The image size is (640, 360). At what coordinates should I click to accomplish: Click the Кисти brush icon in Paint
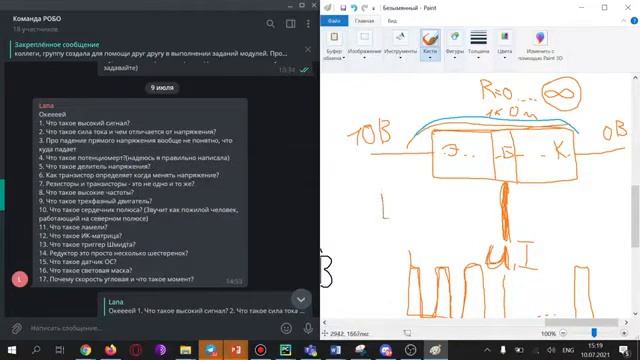coord(430,39)
